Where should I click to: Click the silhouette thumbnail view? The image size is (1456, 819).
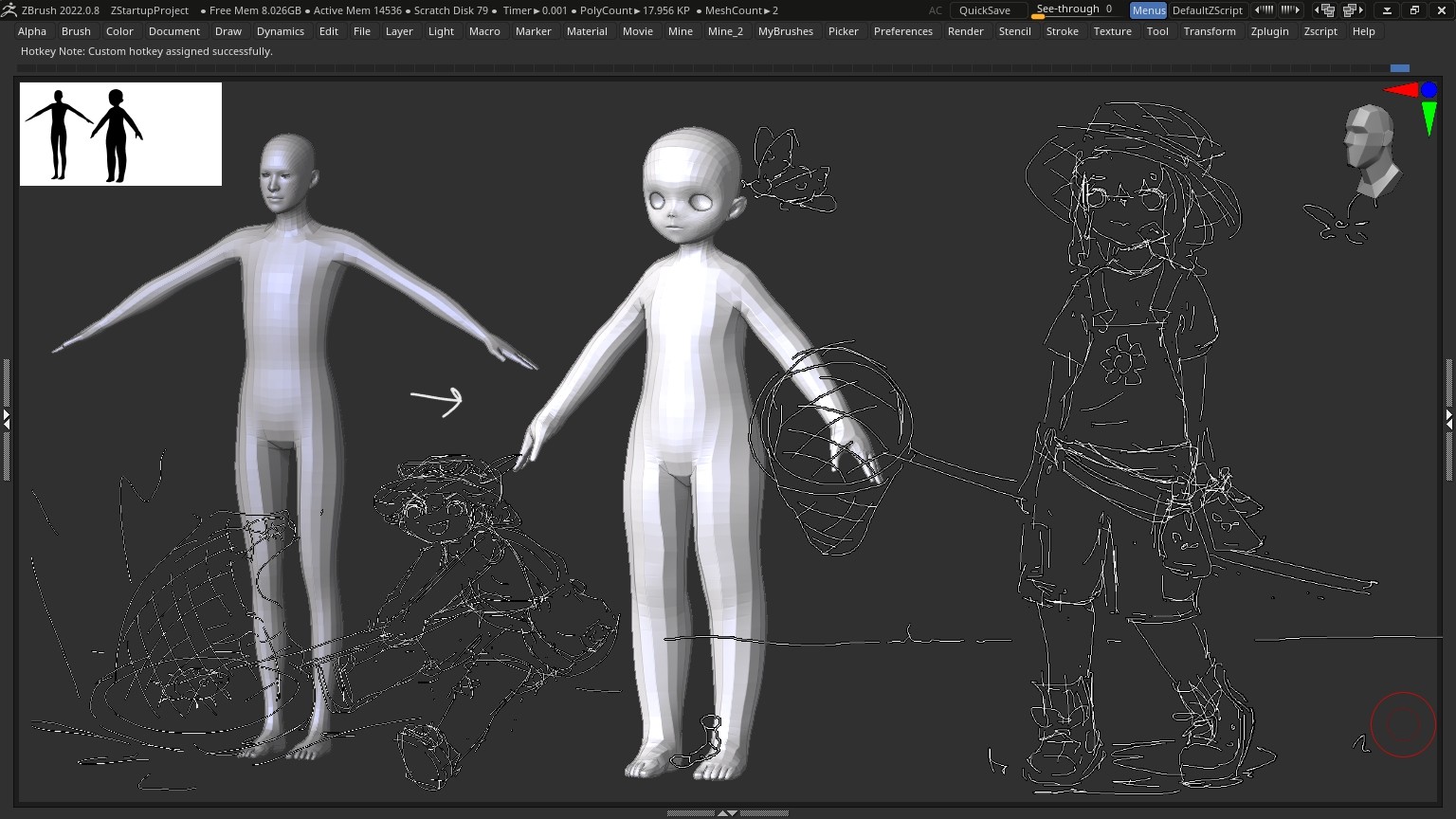120,134
